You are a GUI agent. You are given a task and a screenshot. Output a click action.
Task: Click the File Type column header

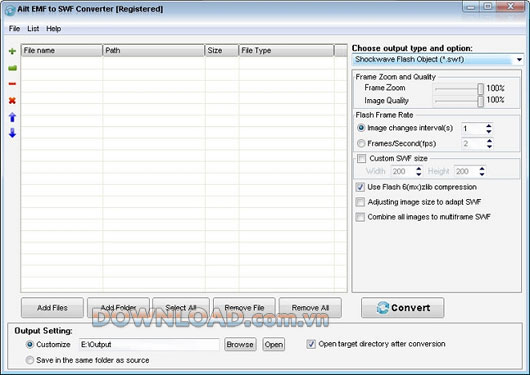286,50
